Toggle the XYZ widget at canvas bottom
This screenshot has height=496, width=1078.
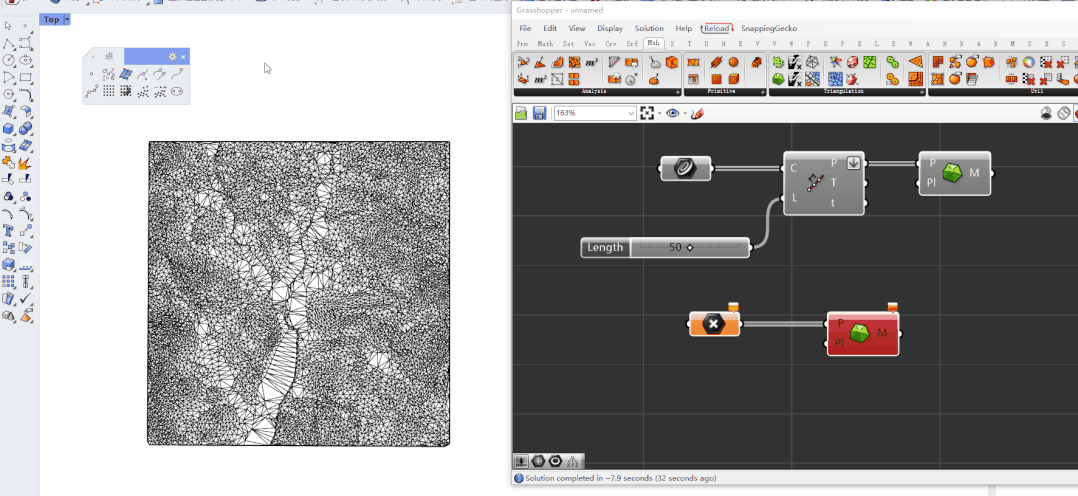pyautogui.click(x=574, y=461)
